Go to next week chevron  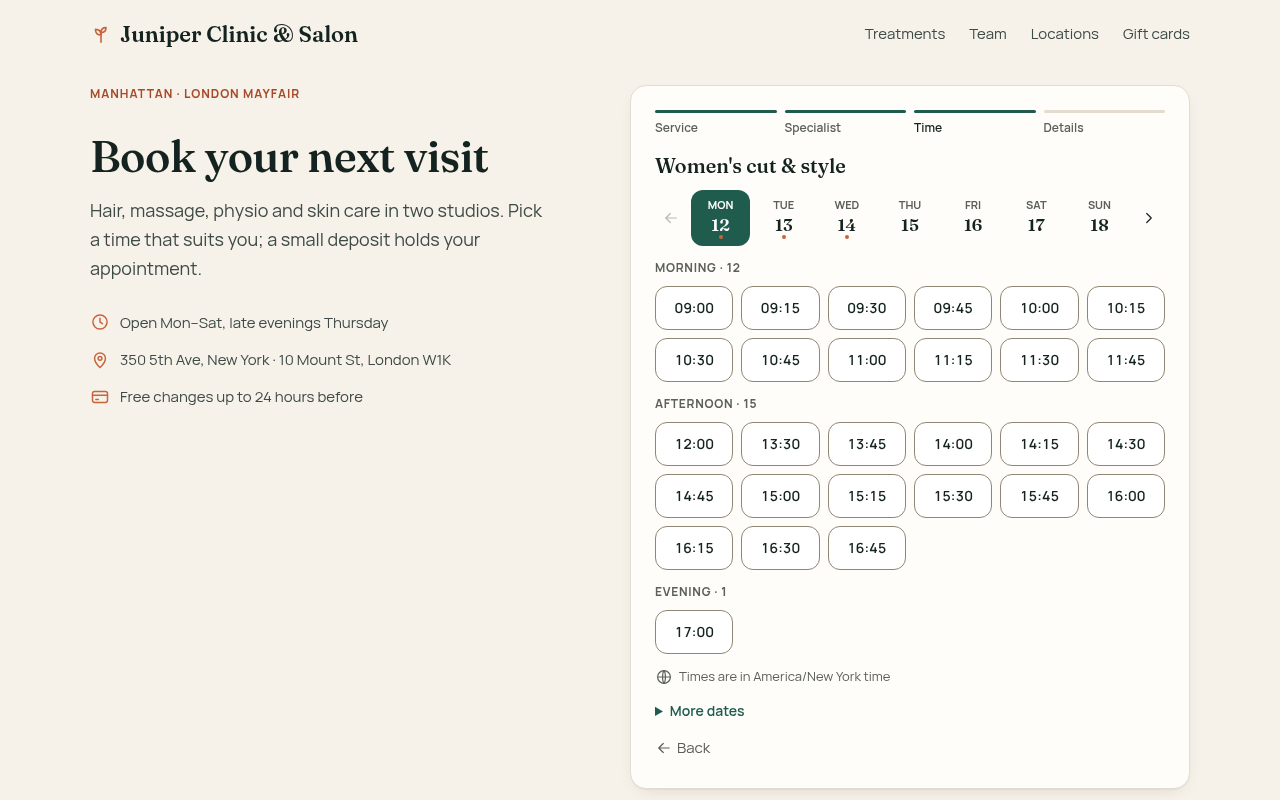pos(1149,218)
